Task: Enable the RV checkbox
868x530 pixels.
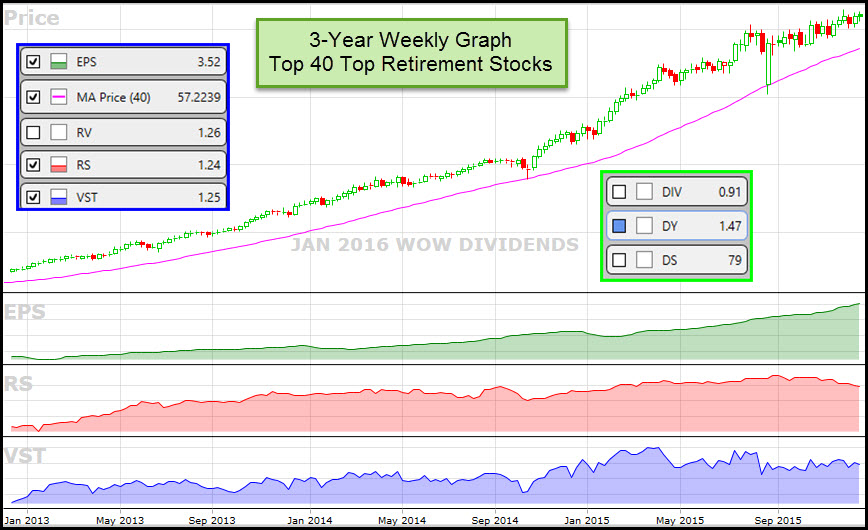Action: coord(33,132)
